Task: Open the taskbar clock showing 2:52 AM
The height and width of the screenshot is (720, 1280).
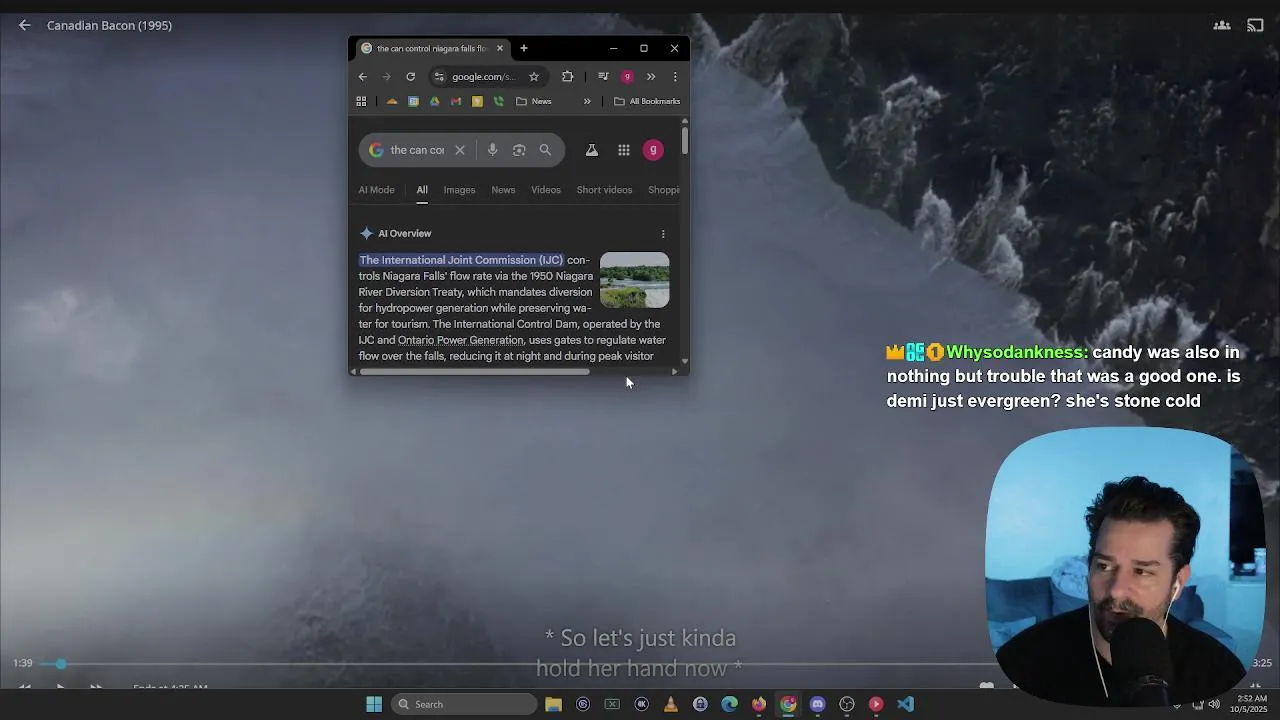Action: 1251,704
